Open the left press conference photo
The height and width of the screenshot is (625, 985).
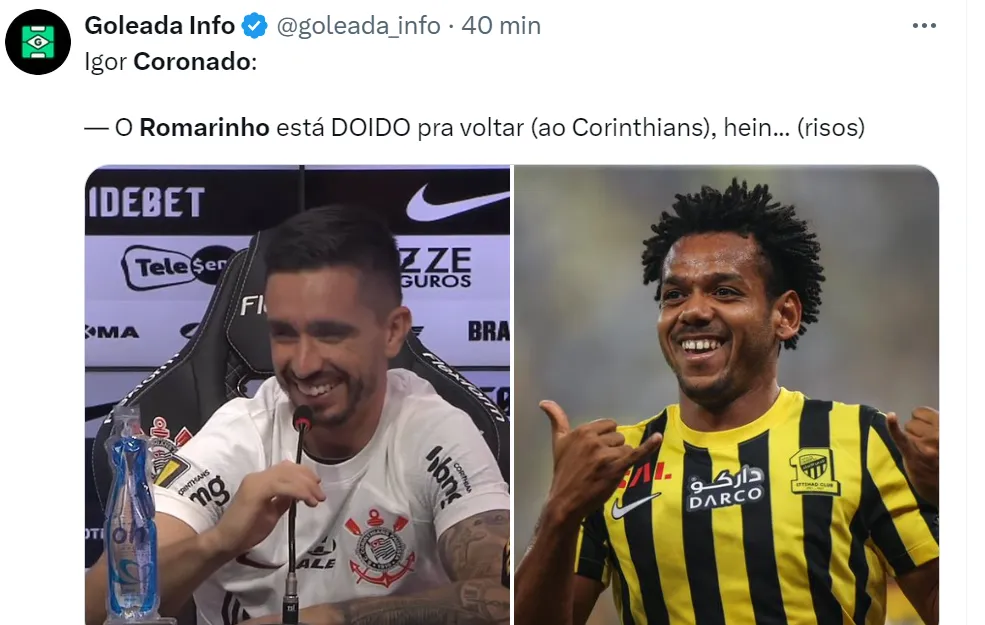coord(298,394)
